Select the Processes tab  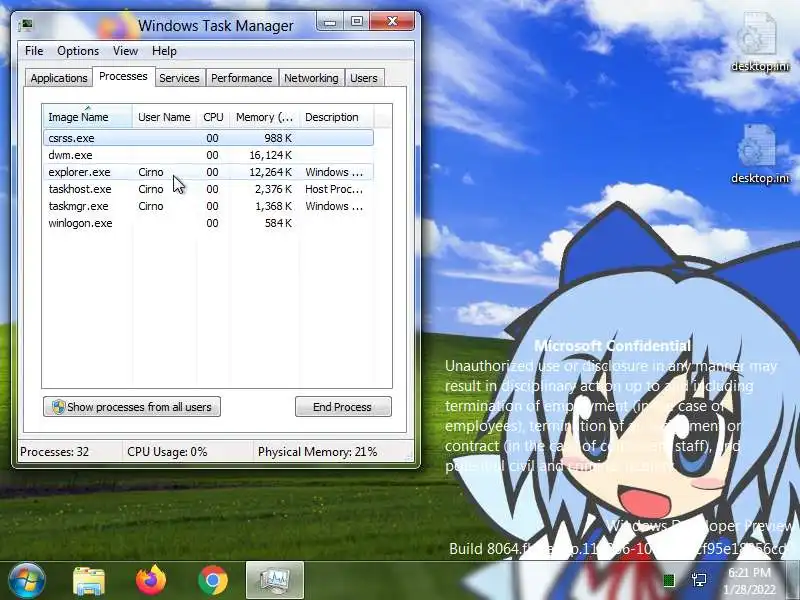pyautogui.click(x=123, y=77)
